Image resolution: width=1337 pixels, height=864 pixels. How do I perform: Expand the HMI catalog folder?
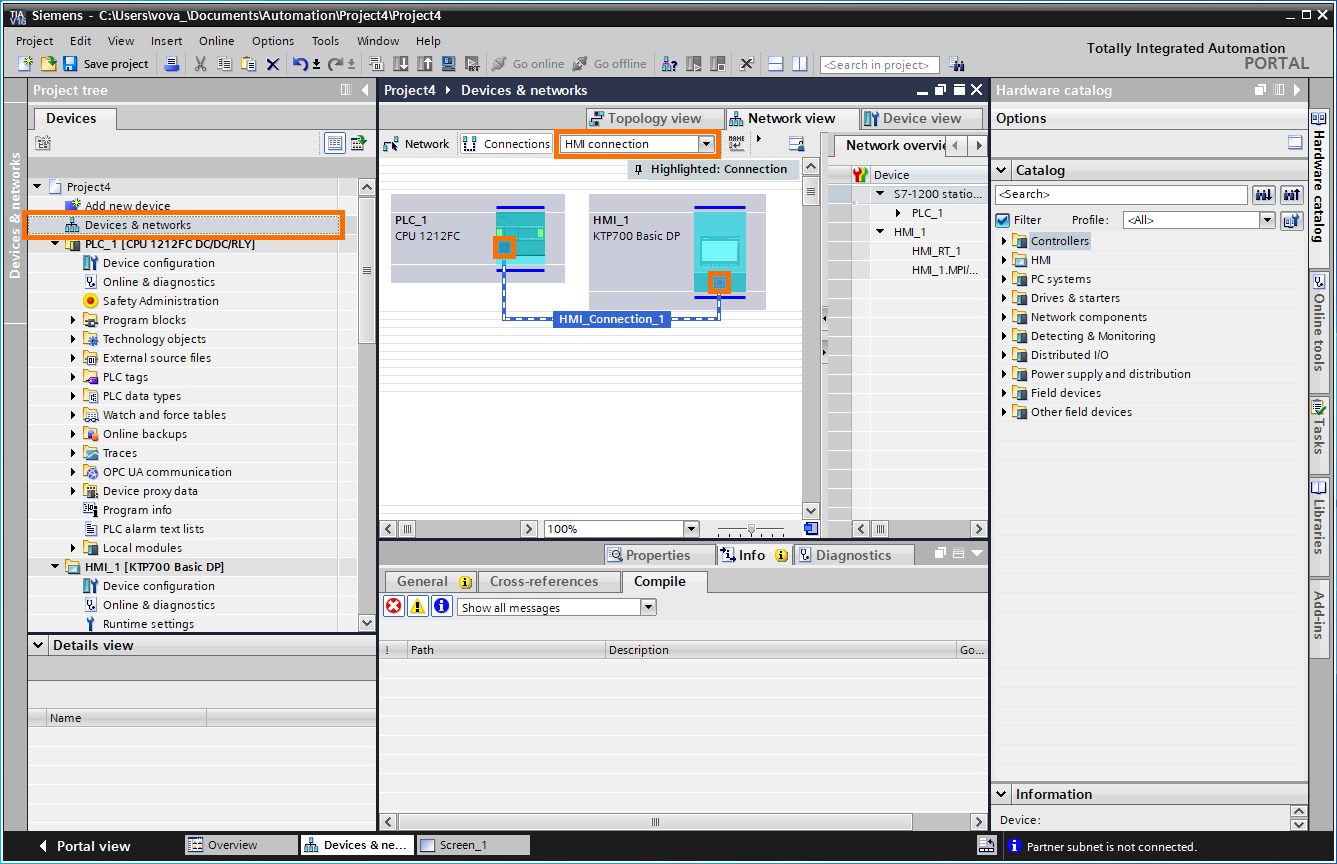coord(1005,260)
